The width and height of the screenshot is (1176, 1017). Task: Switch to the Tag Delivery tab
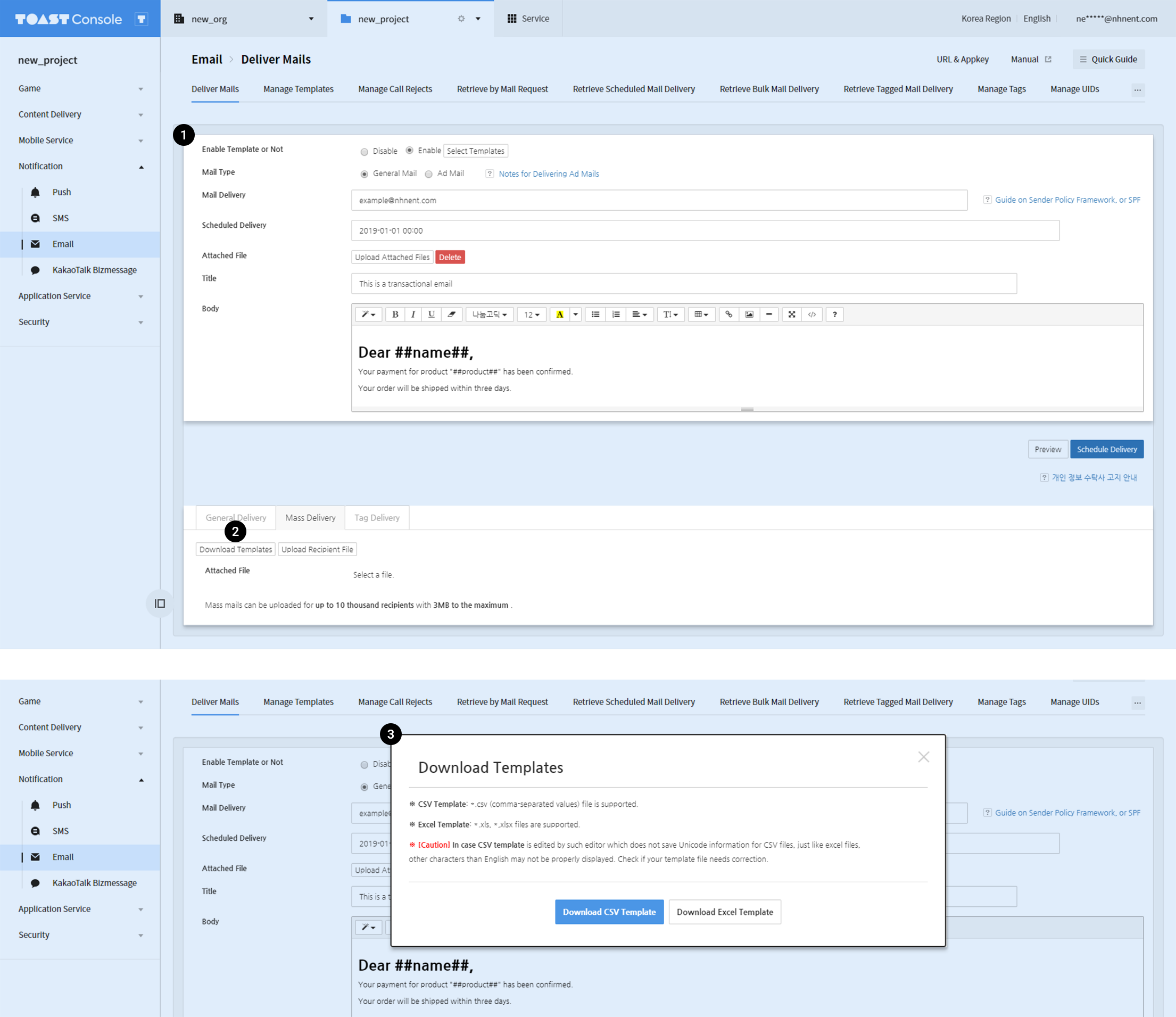pyautogui.click(x=377, y=518)
